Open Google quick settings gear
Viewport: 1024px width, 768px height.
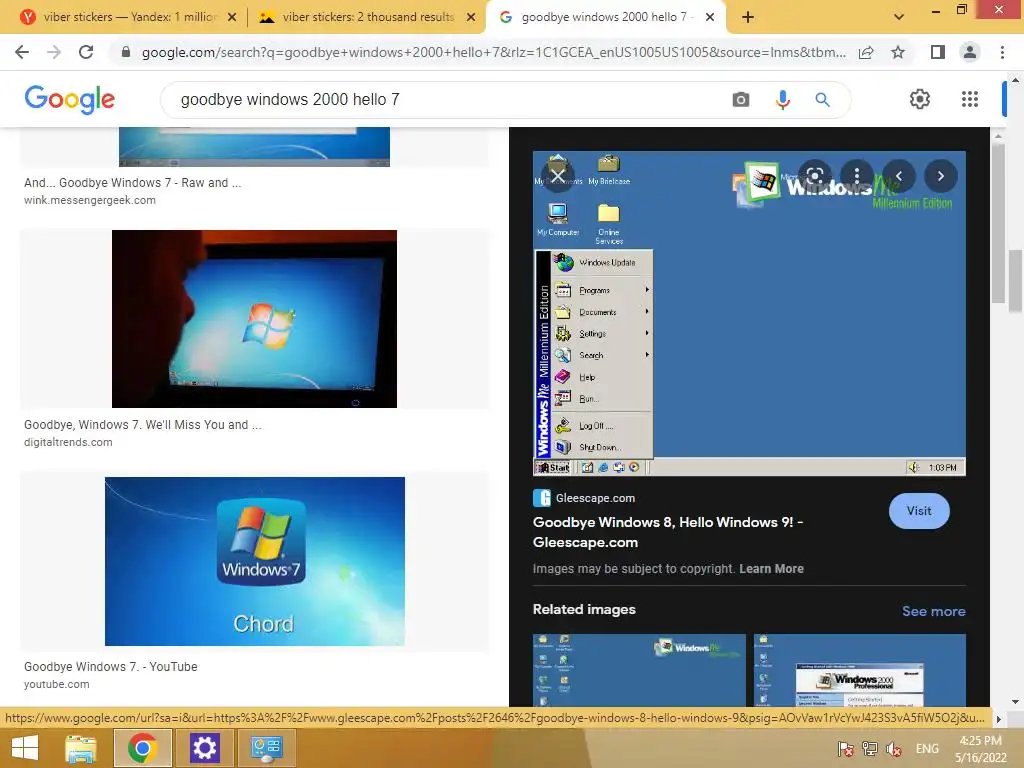coord(920,99)
